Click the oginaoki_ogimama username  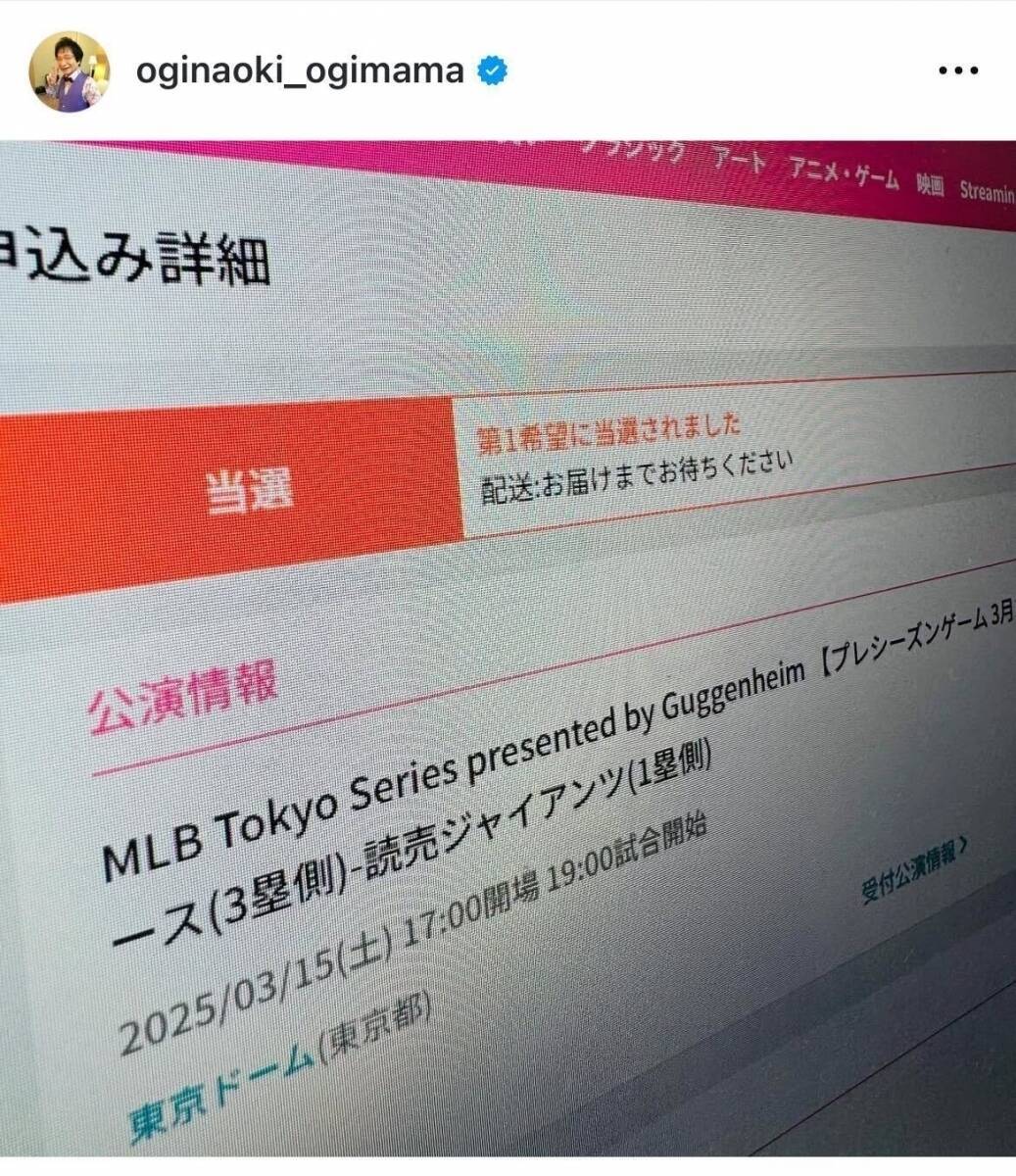pos(300,72)
